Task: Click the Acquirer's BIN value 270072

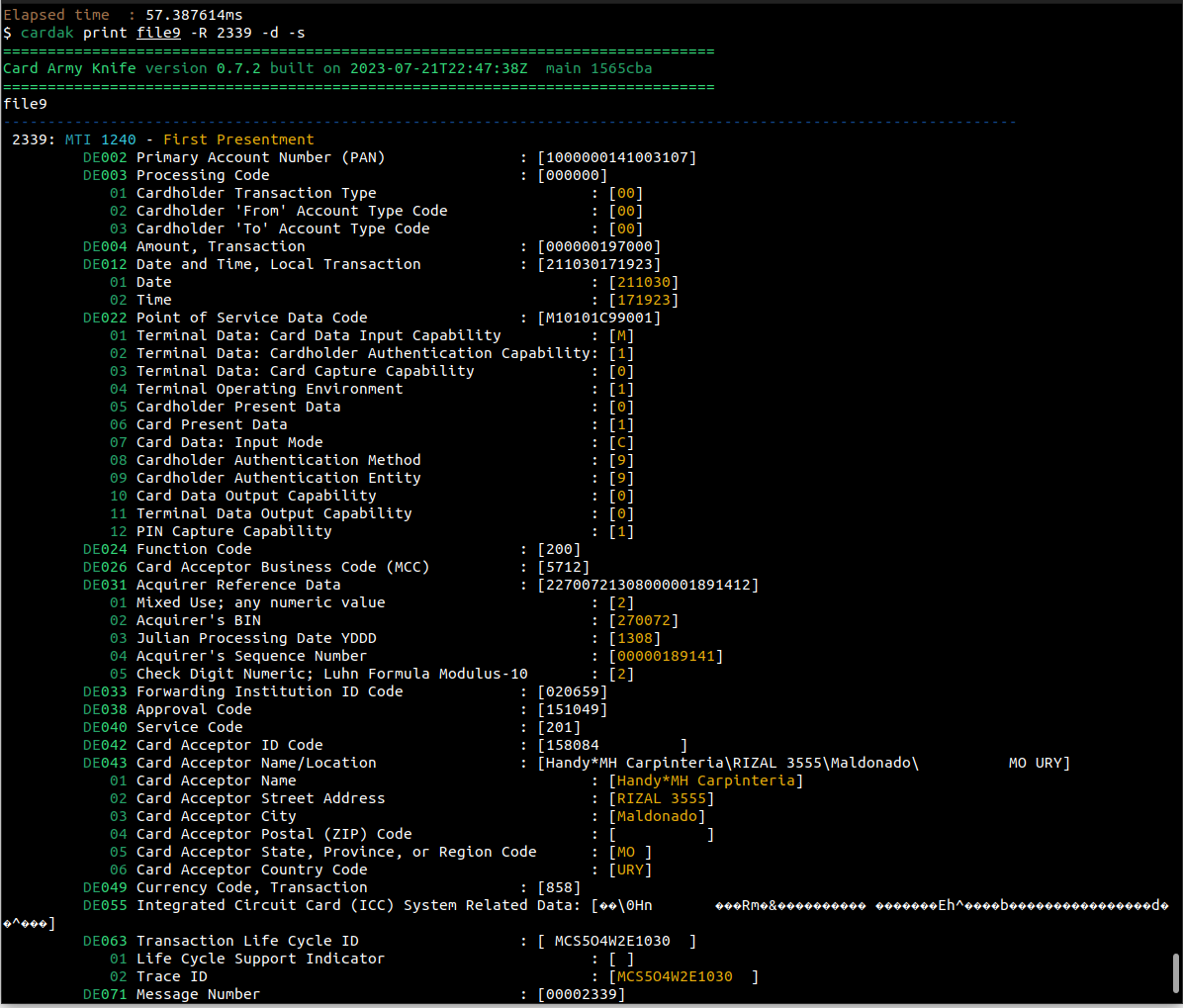Action: point(644,620)
